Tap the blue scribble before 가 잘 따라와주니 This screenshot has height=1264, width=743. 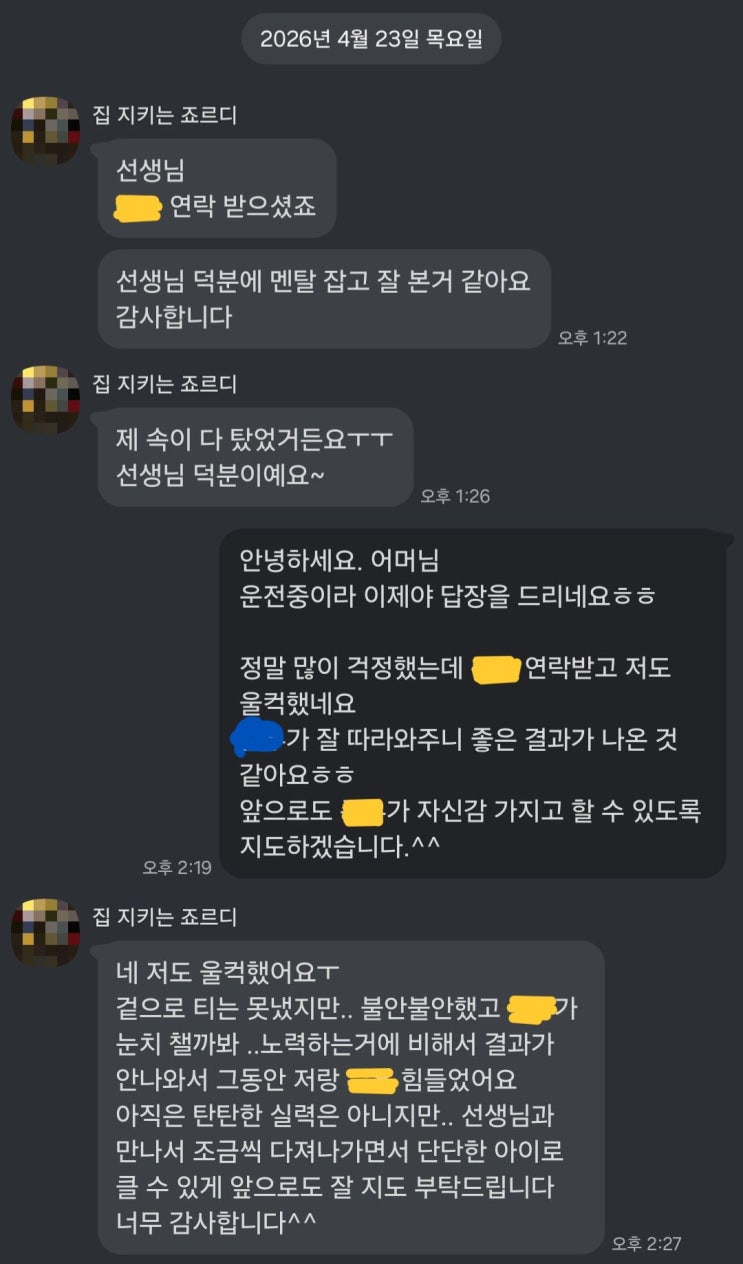click(257, 740)
